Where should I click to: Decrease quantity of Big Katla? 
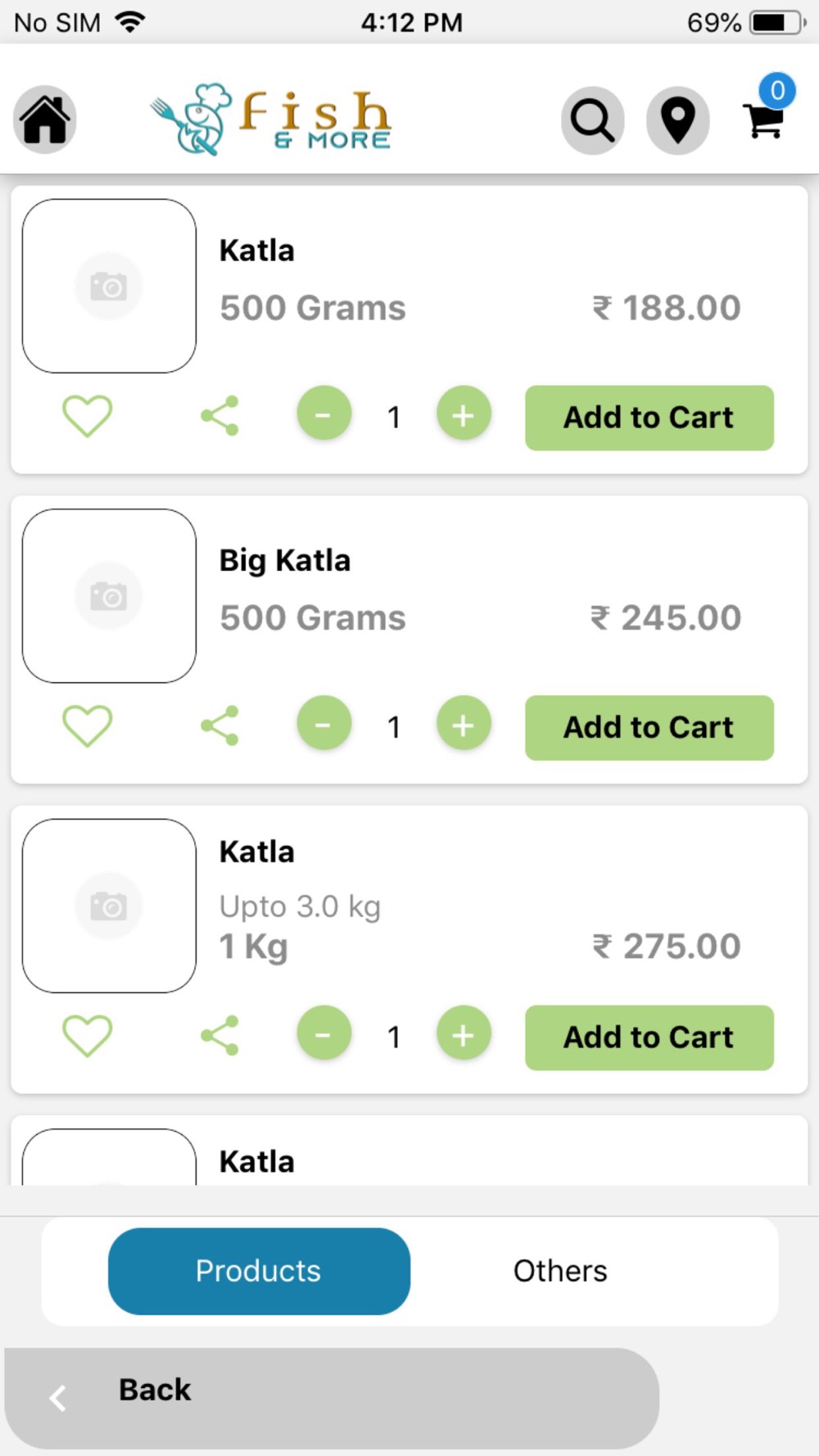tap(324, 724)
